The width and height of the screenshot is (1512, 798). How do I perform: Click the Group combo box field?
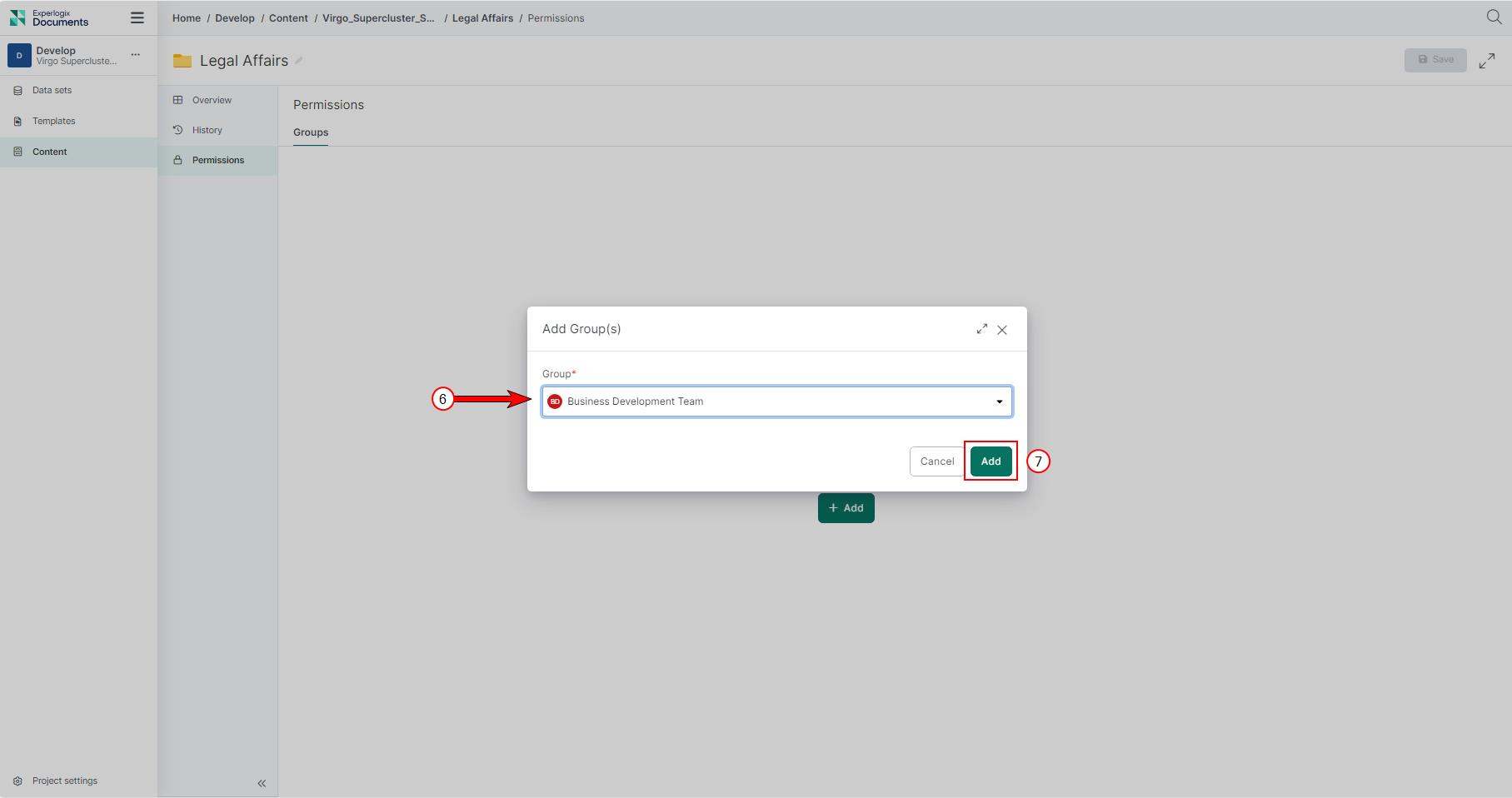[777, 401]
